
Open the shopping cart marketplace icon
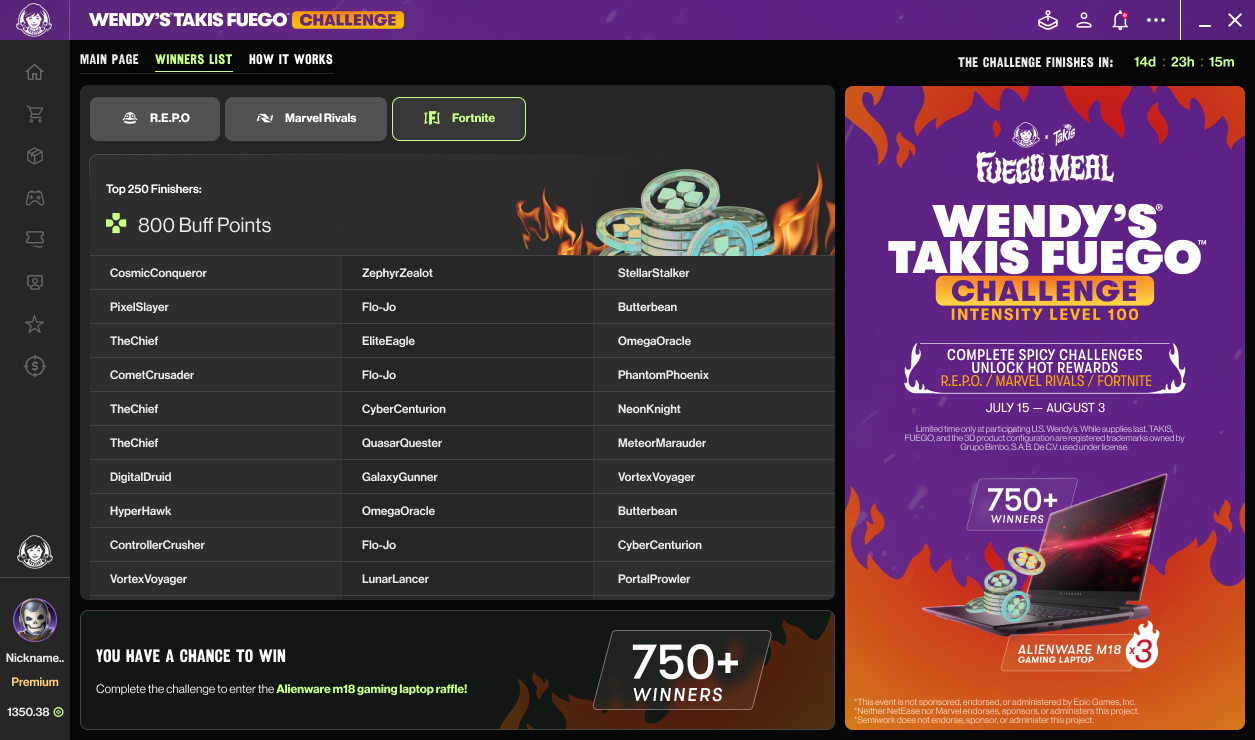pos(35,114)
